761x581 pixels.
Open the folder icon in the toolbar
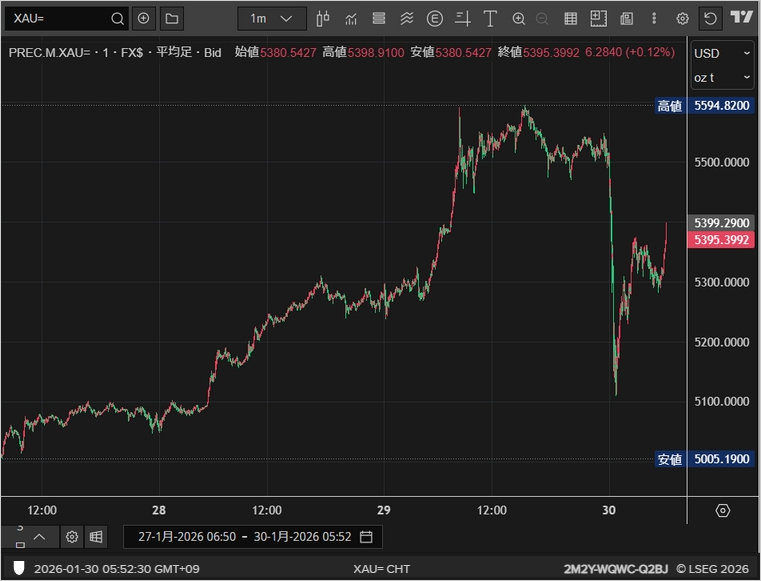pos(171,18)
